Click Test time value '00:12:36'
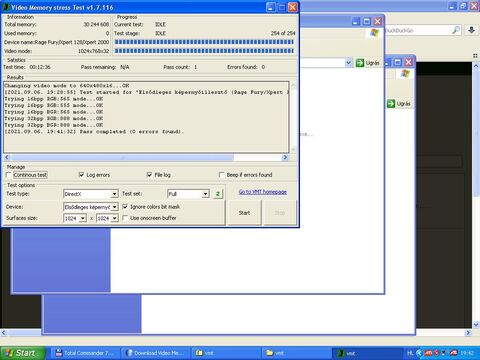480x360 pixels. tap(40, 67)
